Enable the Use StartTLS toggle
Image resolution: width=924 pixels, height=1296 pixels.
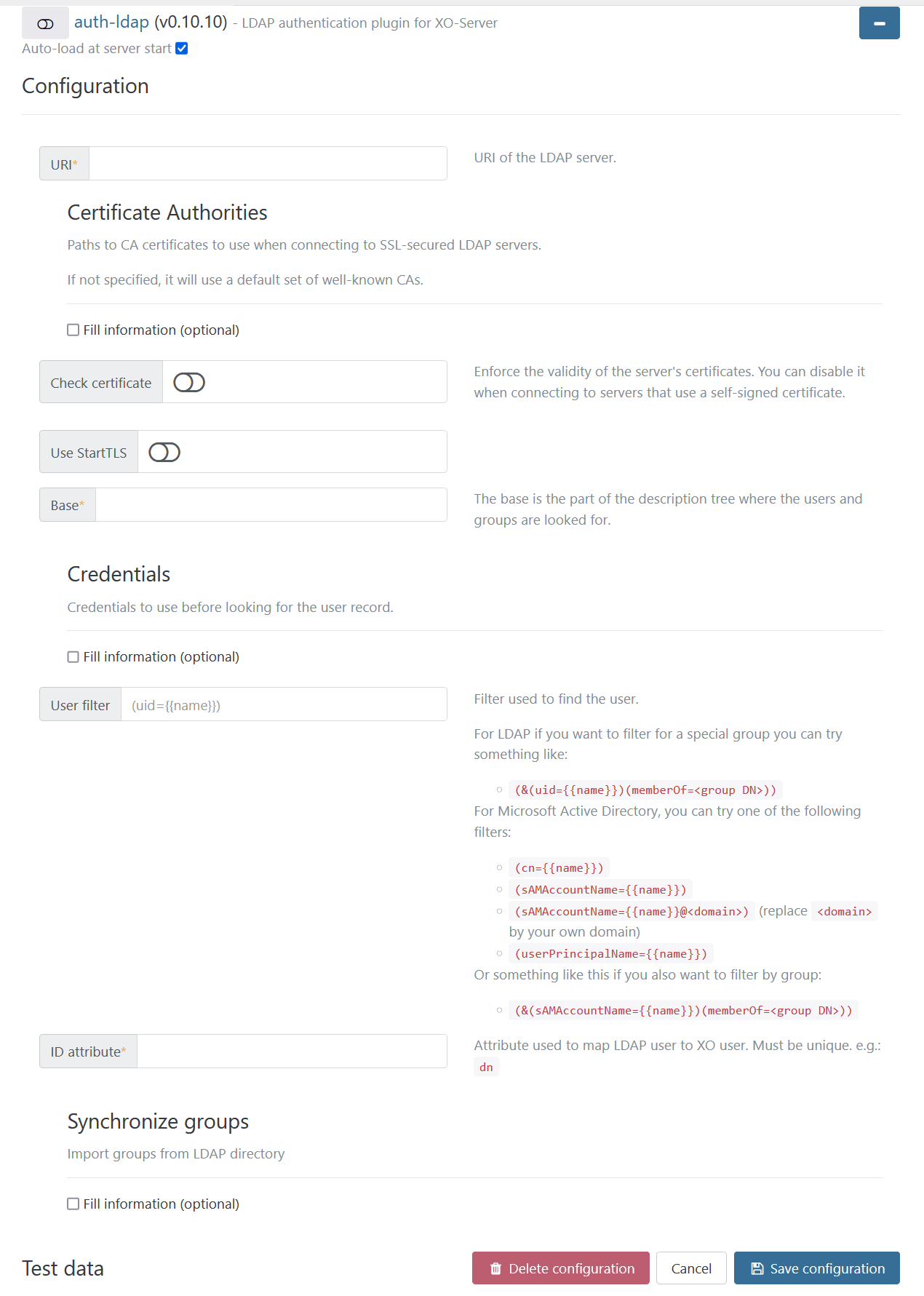coord(164,451)
